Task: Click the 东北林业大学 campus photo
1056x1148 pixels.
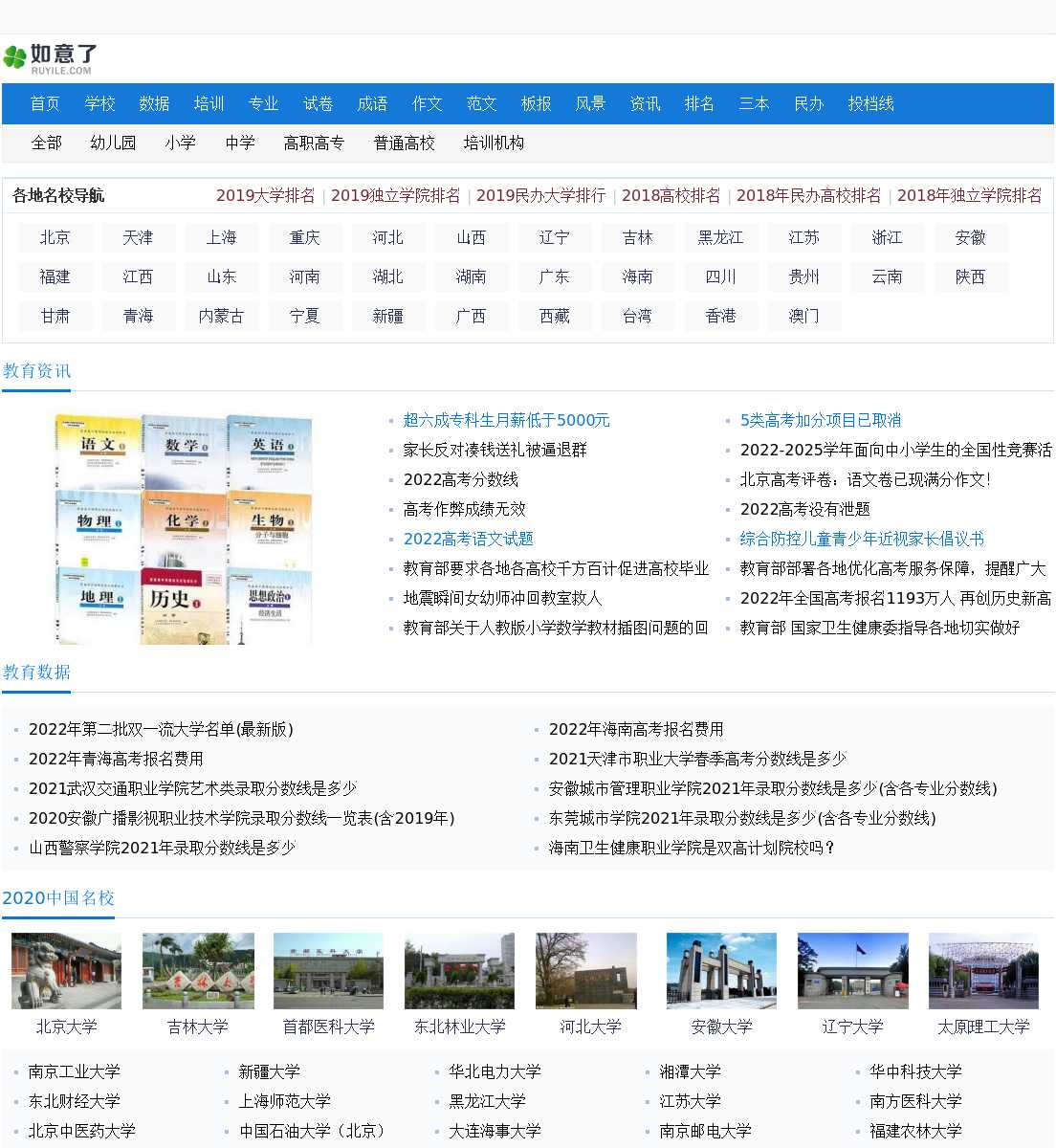Action: coord(459,971)
